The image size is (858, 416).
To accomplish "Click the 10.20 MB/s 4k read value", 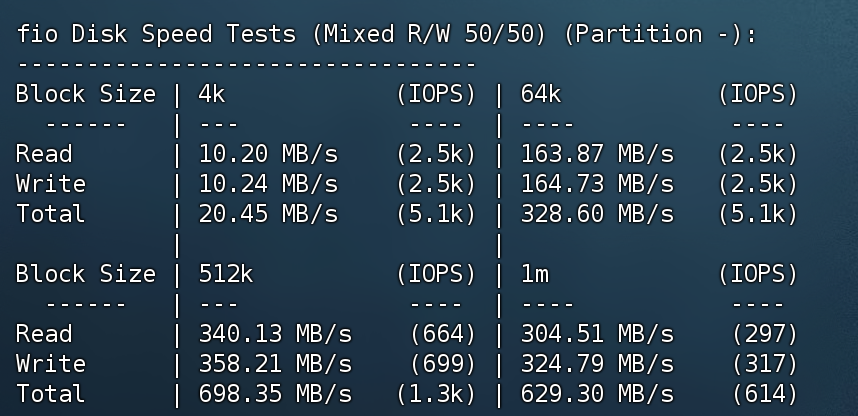I will pyautogui.click(x=268, y=154).
